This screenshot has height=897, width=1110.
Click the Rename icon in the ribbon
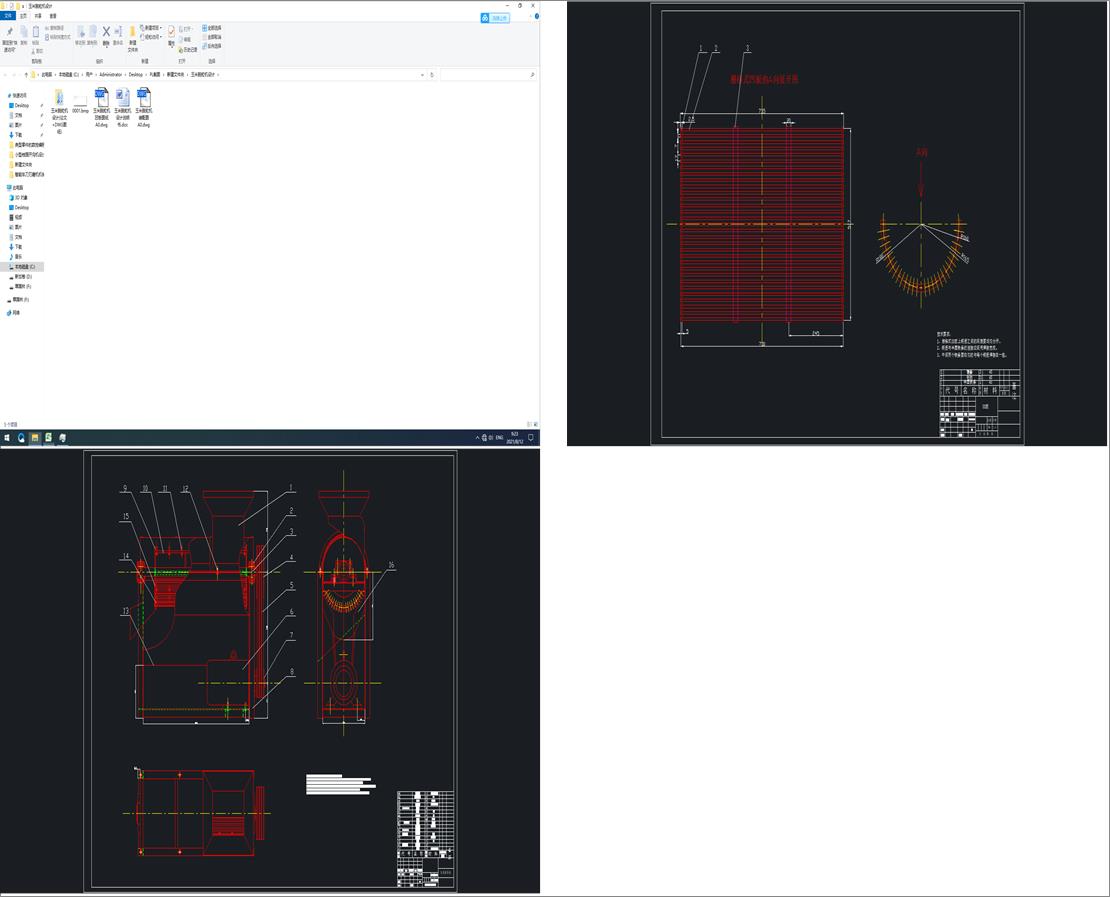[118, 33]
